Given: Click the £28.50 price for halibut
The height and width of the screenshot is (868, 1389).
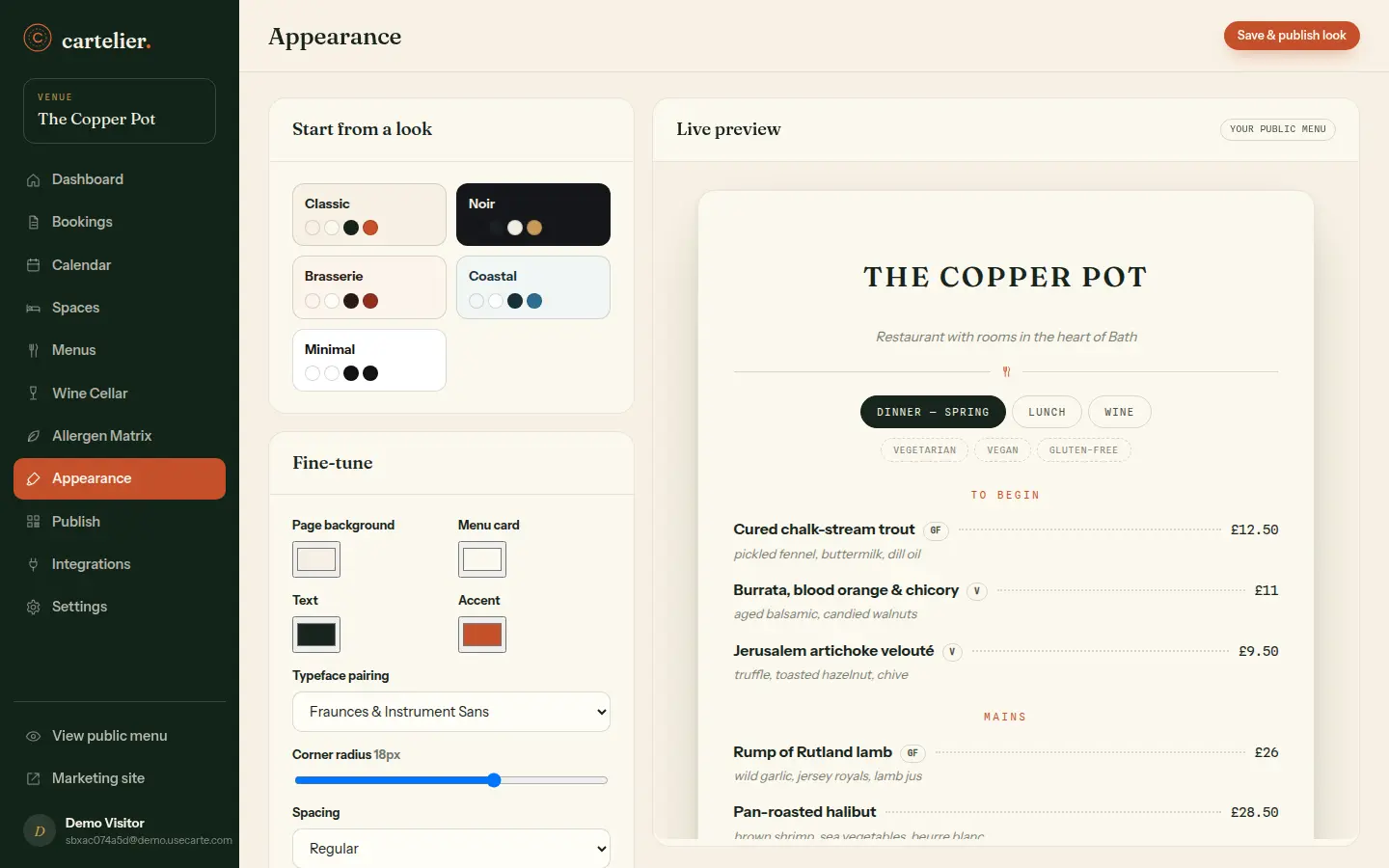Looking at the screenshot, I should [x=1254, y=813].
